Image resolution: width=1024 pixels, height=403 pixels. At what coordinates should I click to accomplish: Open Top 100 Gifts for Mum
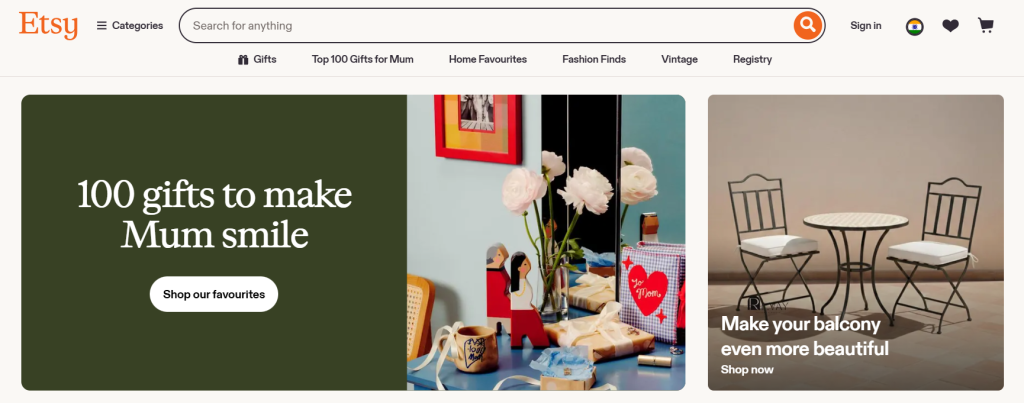pyautogui.click(x=362, y=59)
